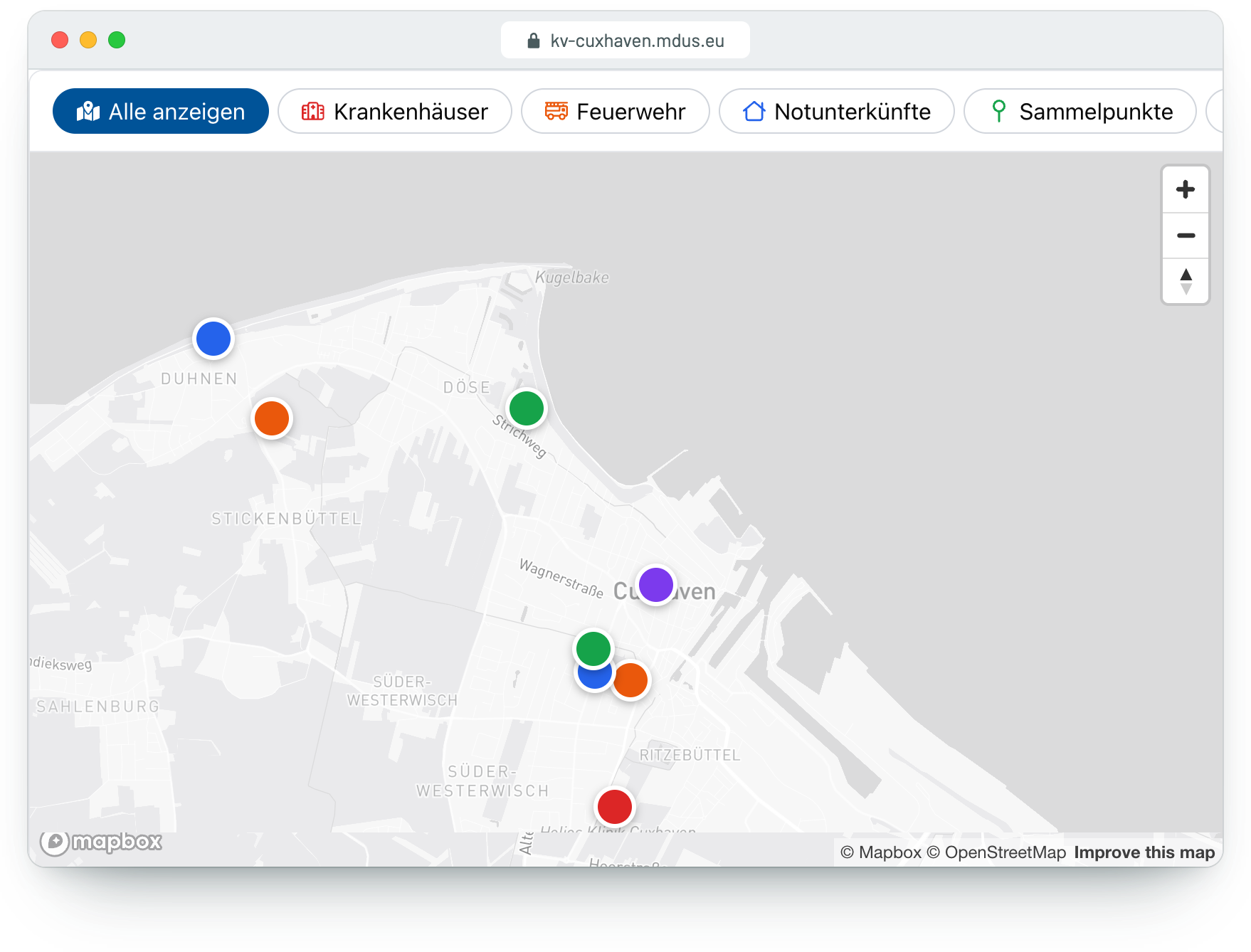Filter map by Krankenhäuser
Image resolution: width=1251 pixels, height=952 pixels.
[395, 111]
